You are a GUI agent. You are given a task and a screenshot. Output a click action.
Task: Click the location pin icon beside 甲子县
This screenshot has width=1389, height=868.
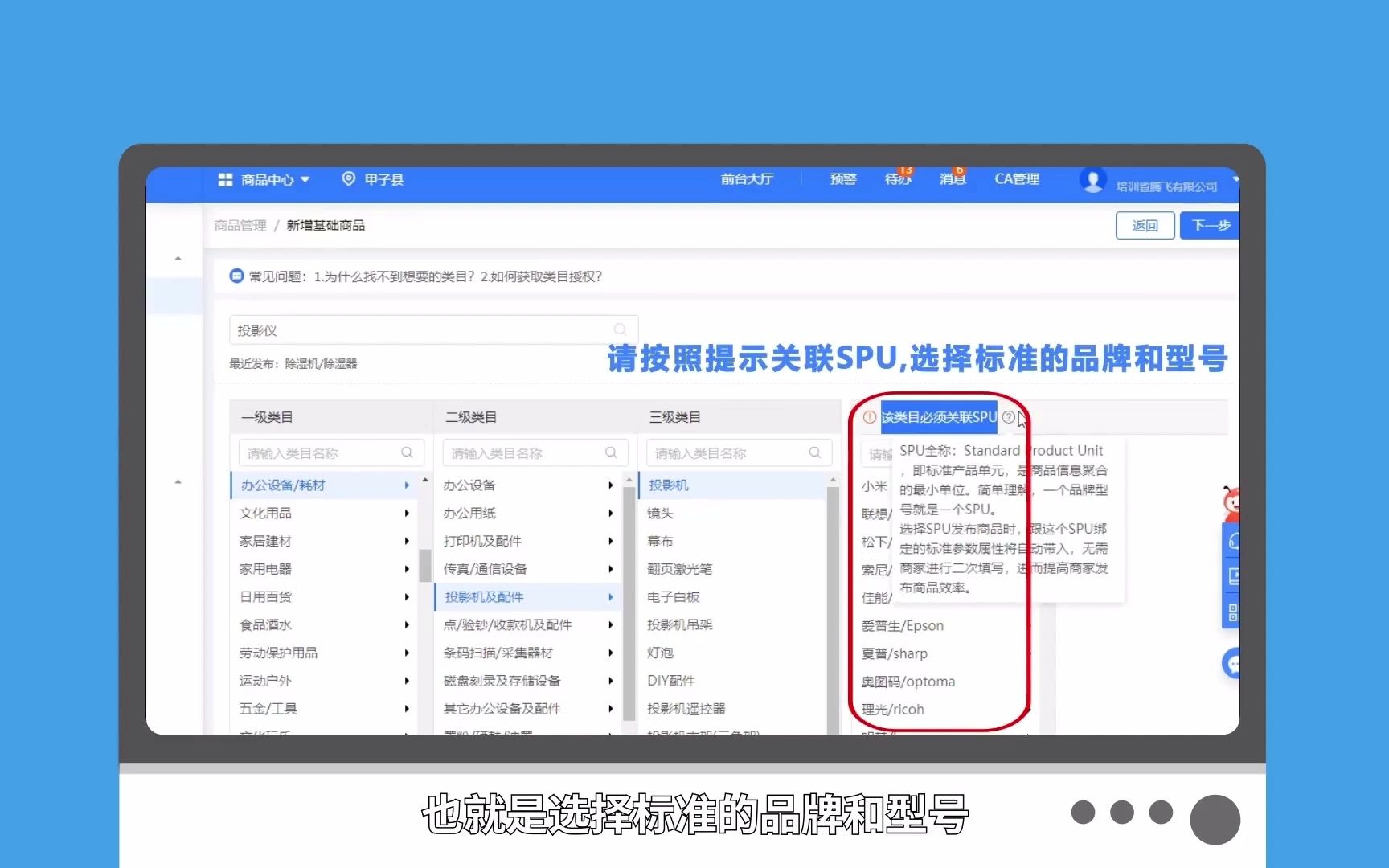348,178
